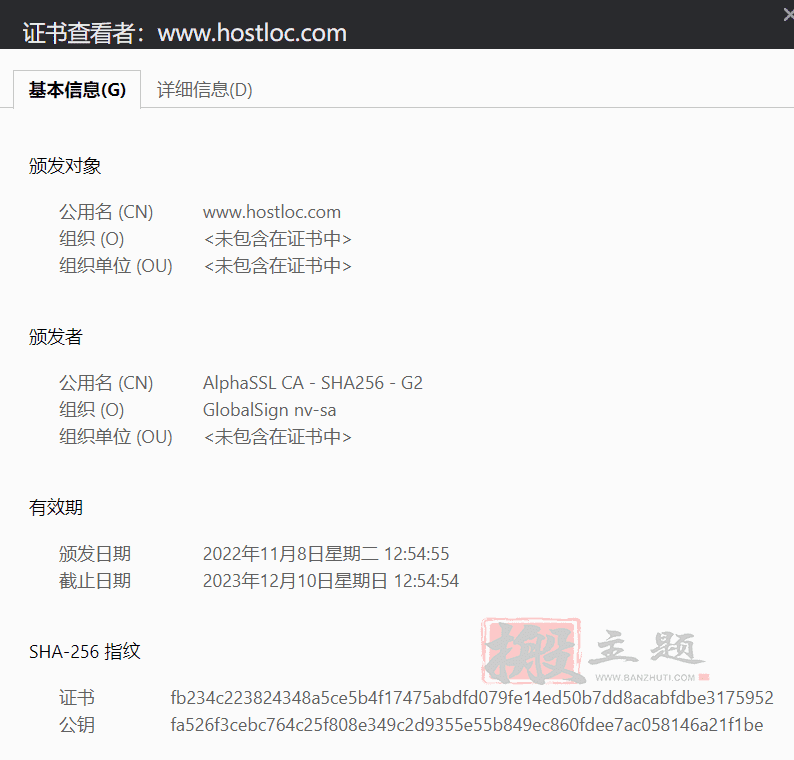
Task: Click issued-to common name www.hostloc.com value
Action: pos(271,212)
